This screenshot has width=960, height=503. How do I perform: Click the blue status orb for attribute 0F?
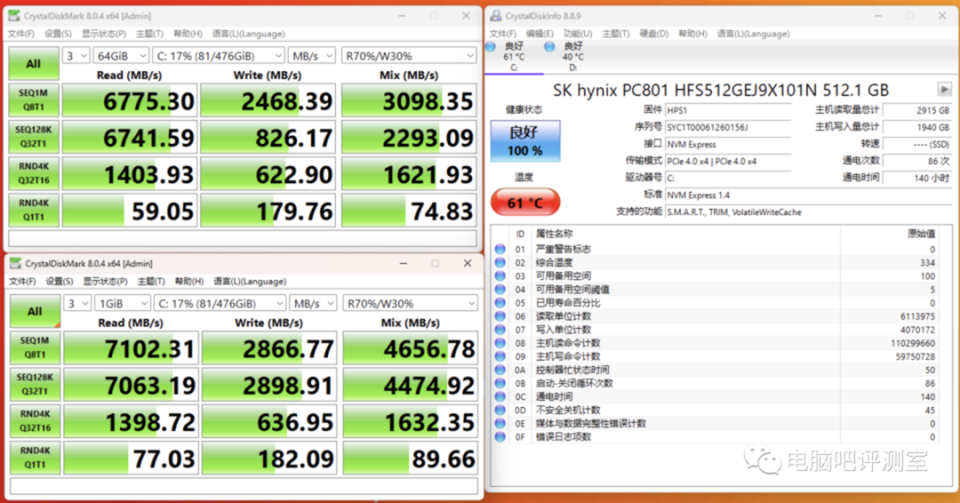(x=500, y=437)
